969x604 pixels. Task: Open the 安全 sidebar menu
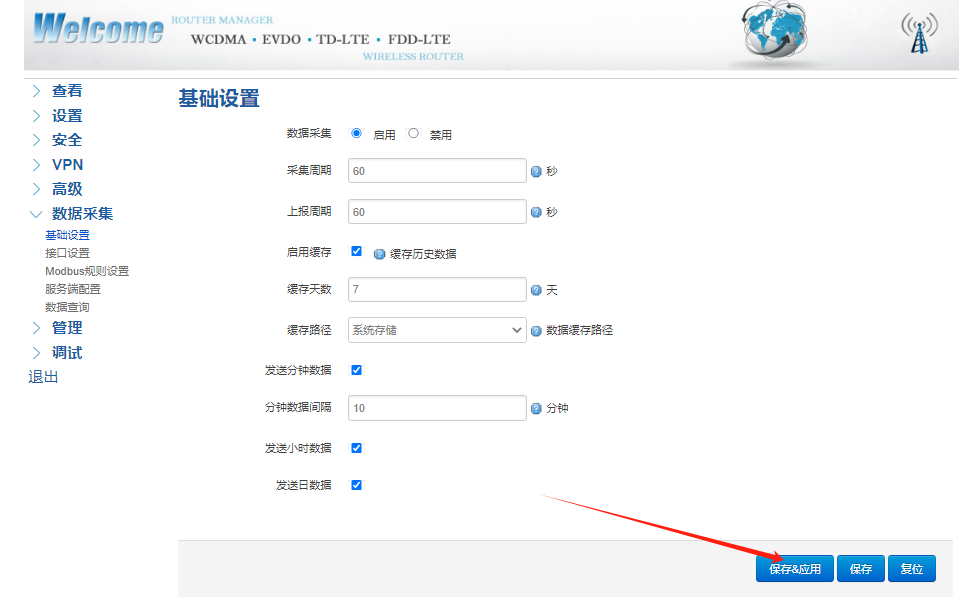tap(67, 140)
